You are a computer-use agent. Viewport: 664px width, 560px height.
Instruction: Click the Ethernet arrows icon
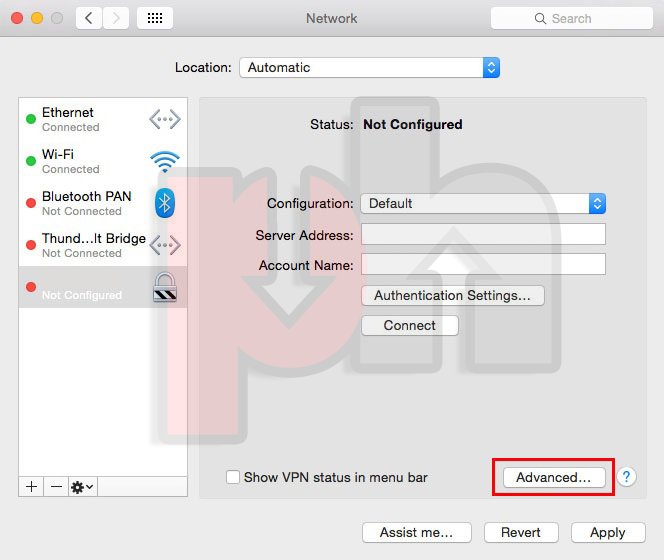pos(165,119)
